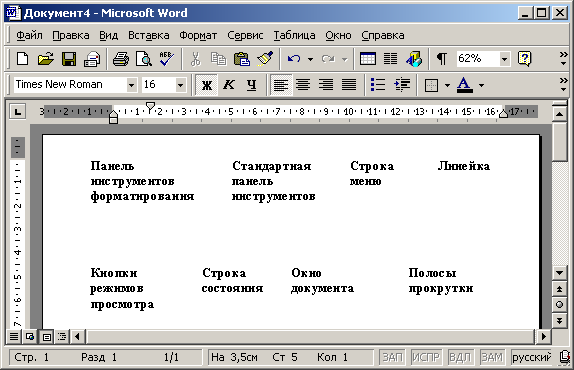The image size is (574, 370).
Task: Open the Файл menu
Action: pos(29,35)
